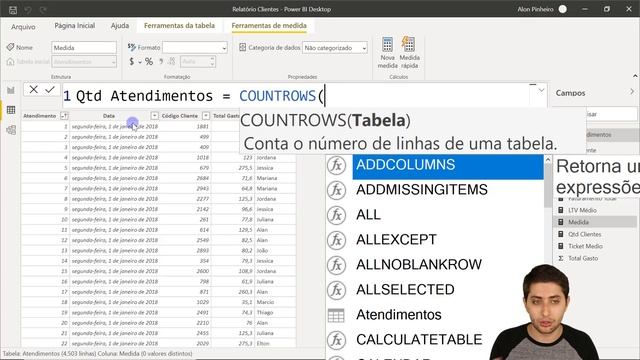Select LTV Médio measure field

pos(582,210)
